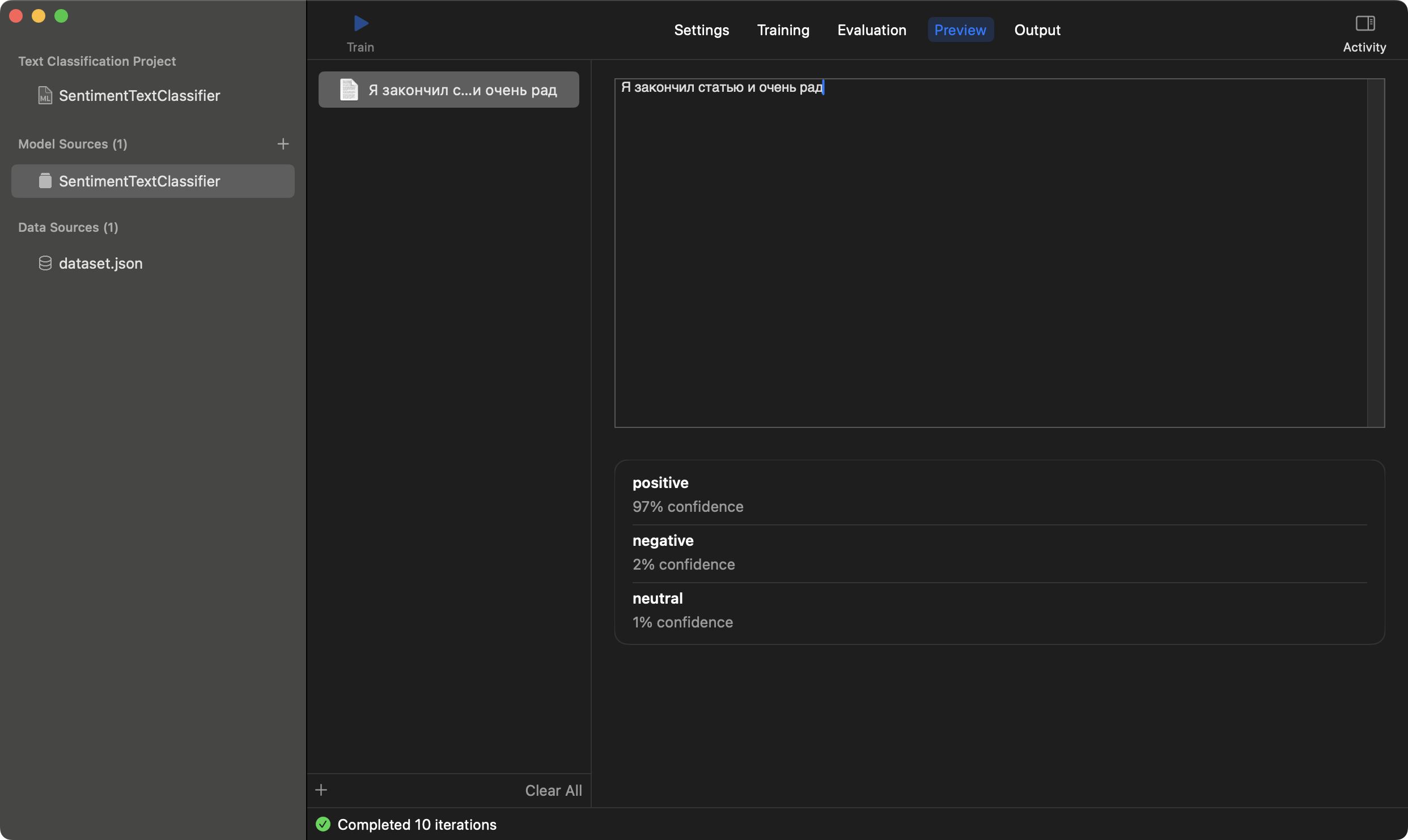The height and width of the screenshot is (840, 1408).
Task: Open dataset.json in Data Sources
Action: coord(100,263)
